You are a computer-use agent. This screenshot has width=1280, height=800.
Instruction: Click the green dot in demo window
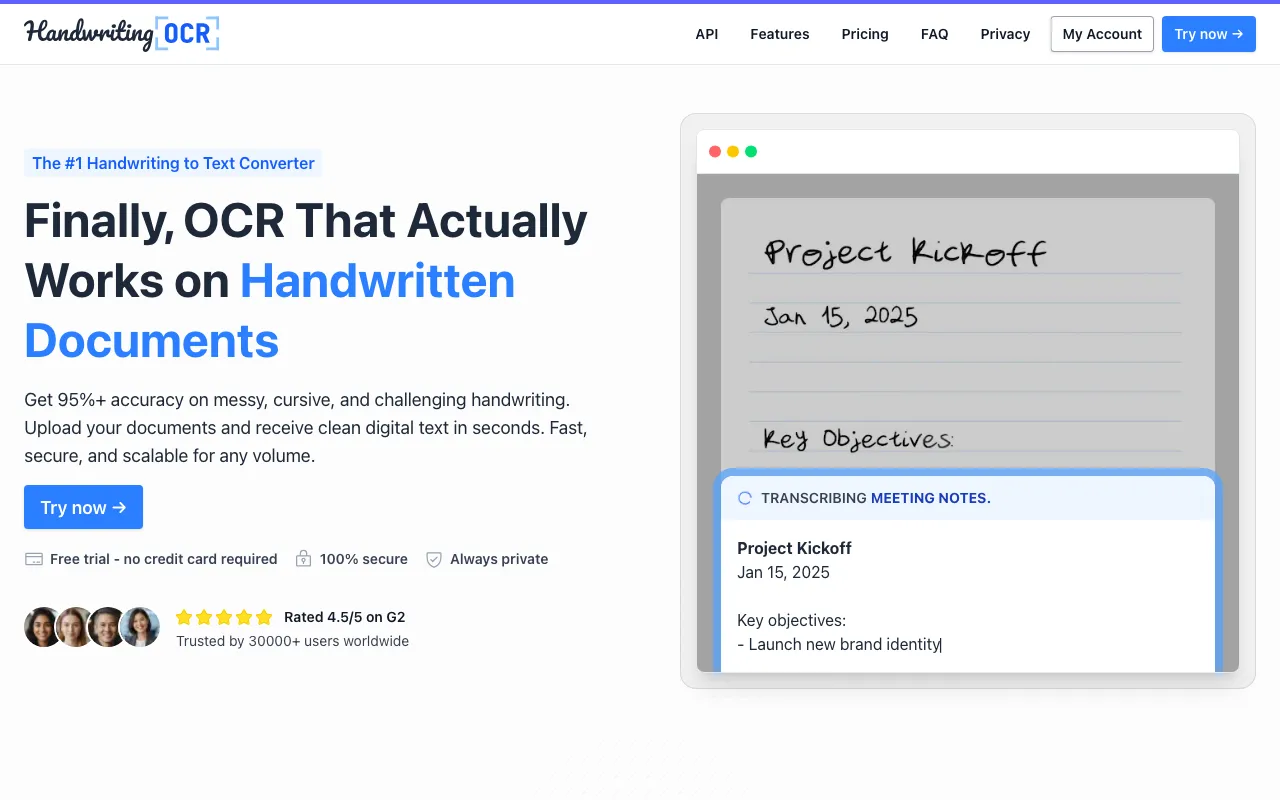(x=751, y=152)
